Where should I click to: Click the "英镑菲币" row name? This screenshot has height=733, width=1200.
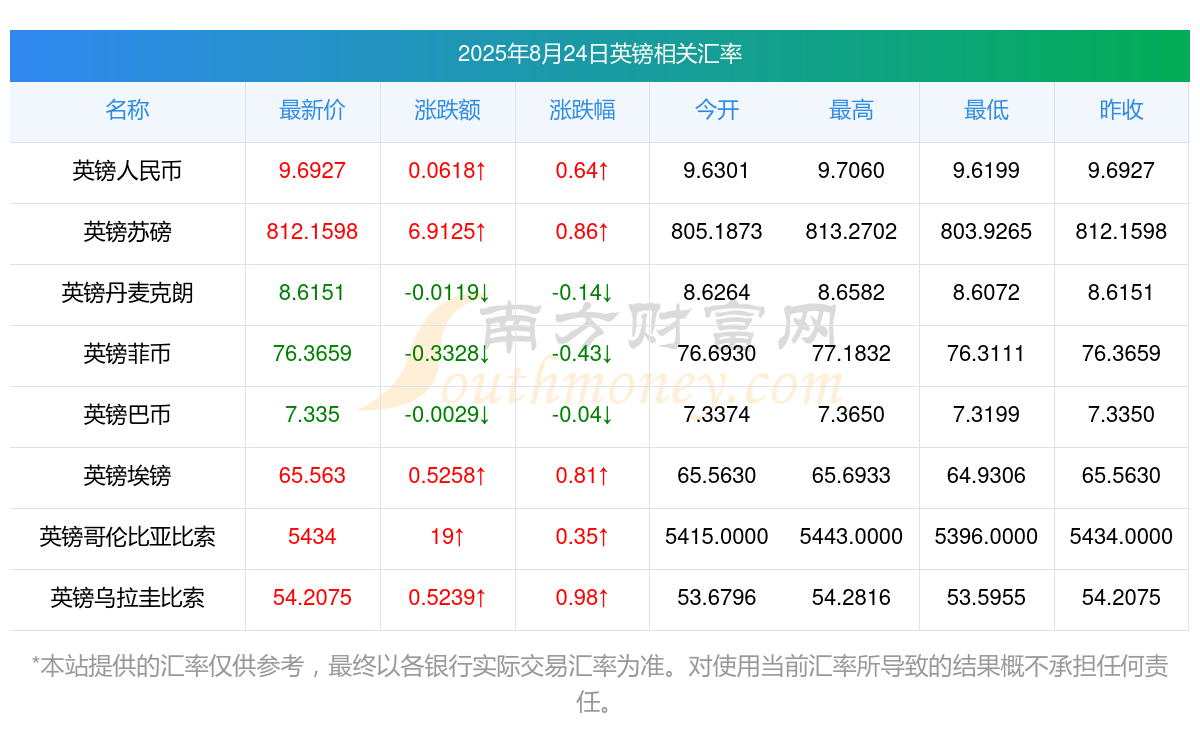point(127,354)
